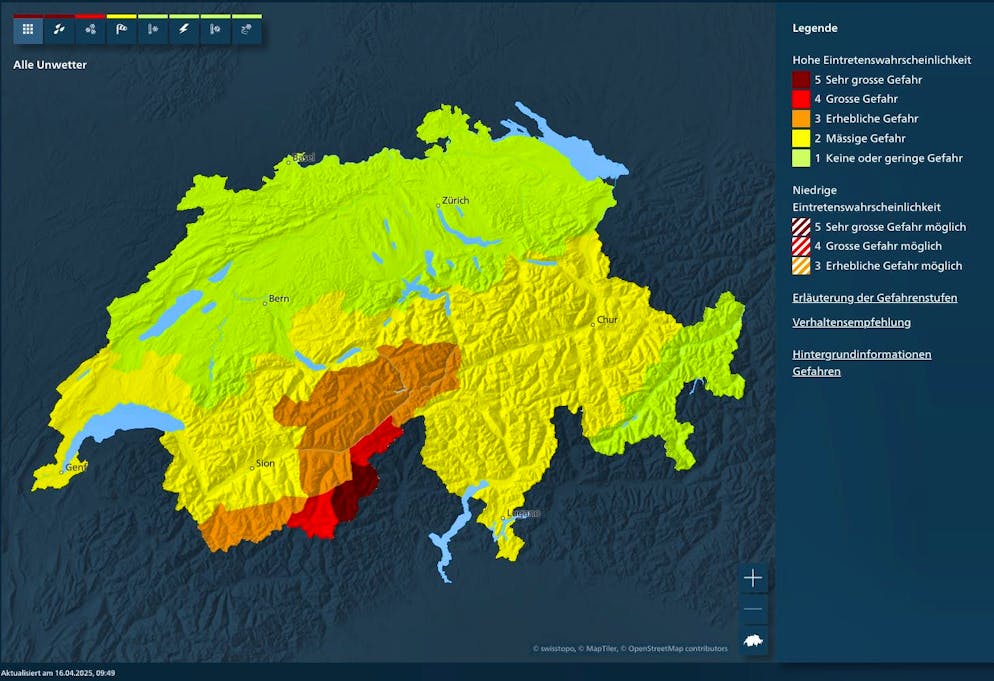Image resolution: width=994 pixels, height=681 pixels.
Task: Select the wind flag hazard icon
Action: (x=121, y=29)
